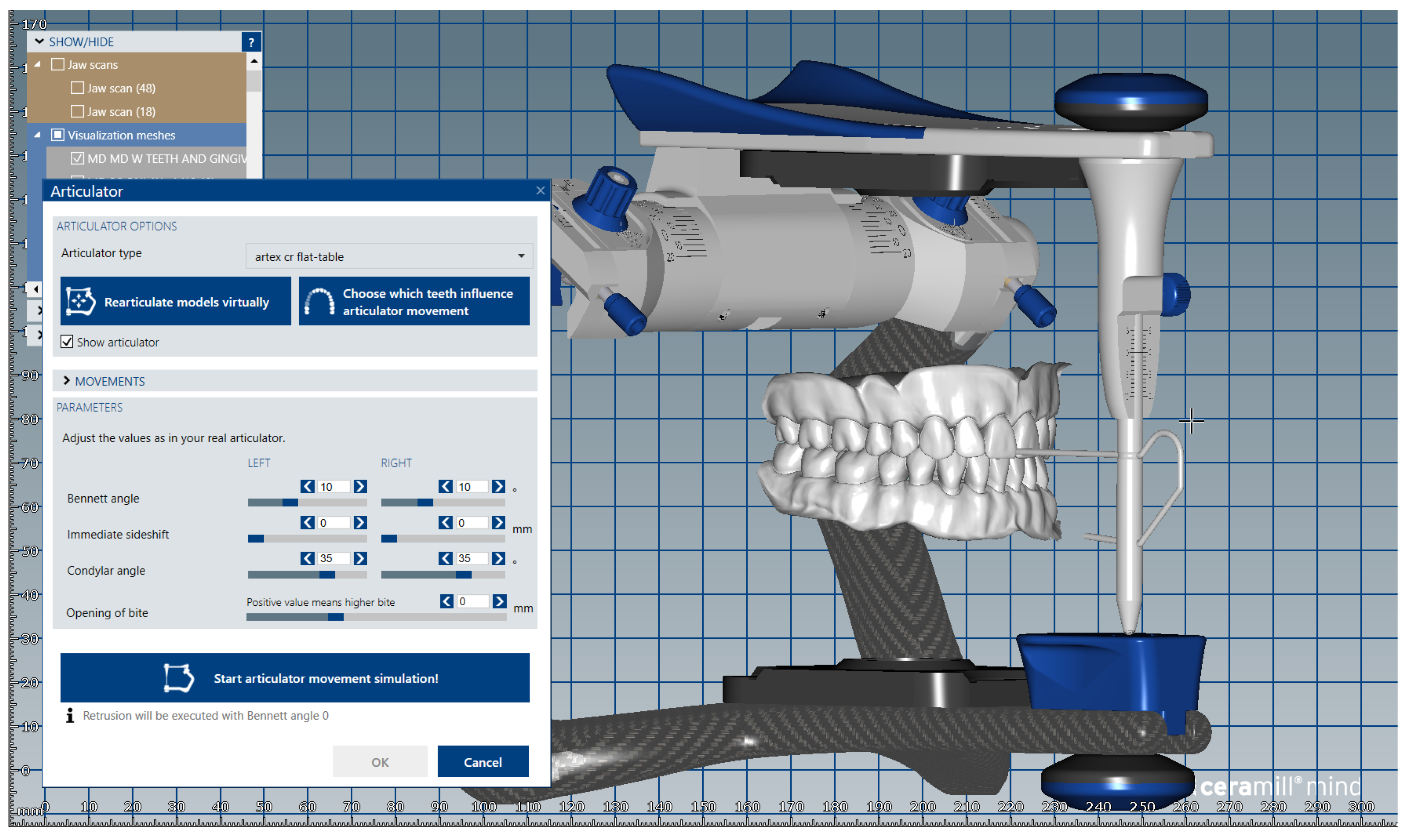Increase Opening of bite with right arrow
Image resolution: width=1404 pixels, height=840 pixels.
pos(499,602)
